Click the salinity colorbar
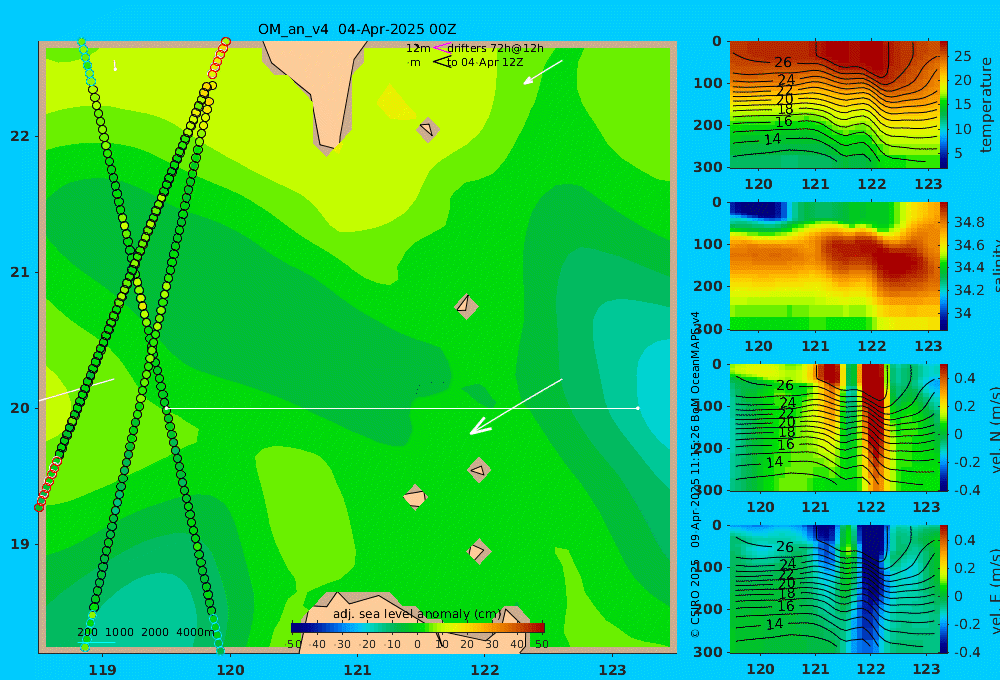 point(944,266)
